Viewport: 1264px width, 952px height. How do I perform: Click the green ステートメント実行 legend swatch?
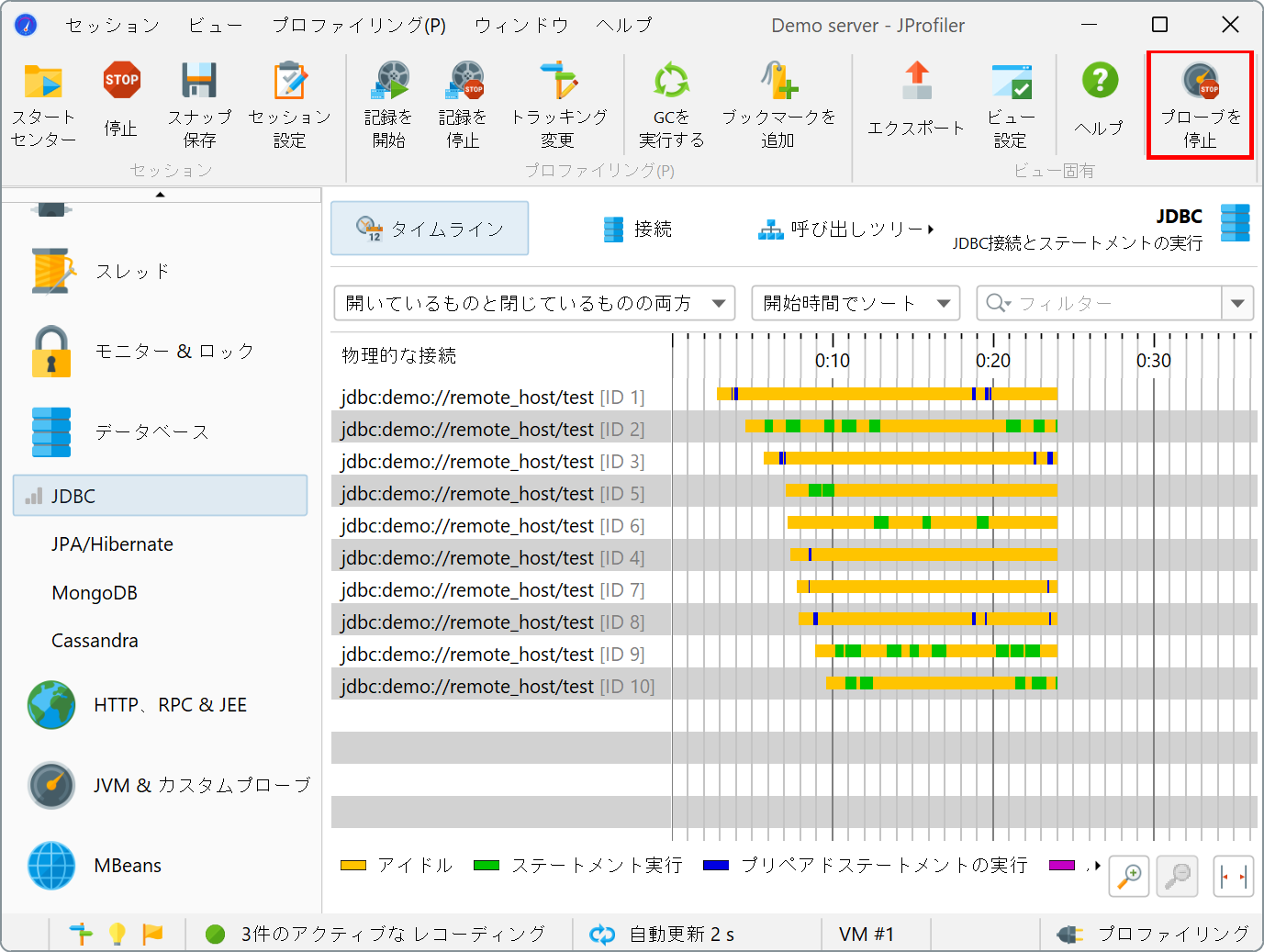[x=487, y=866]
